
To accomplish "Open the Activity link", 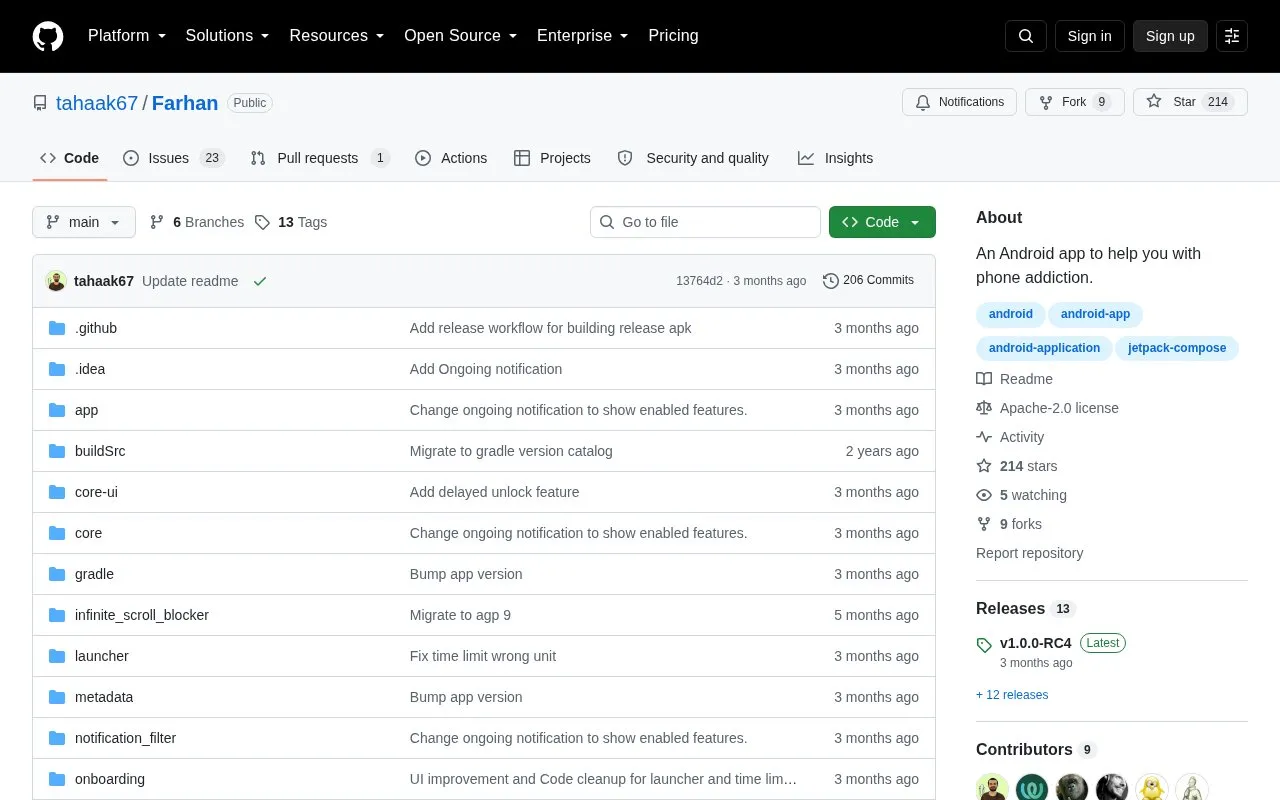I will pyautogui.click(x=1010, y=437).
